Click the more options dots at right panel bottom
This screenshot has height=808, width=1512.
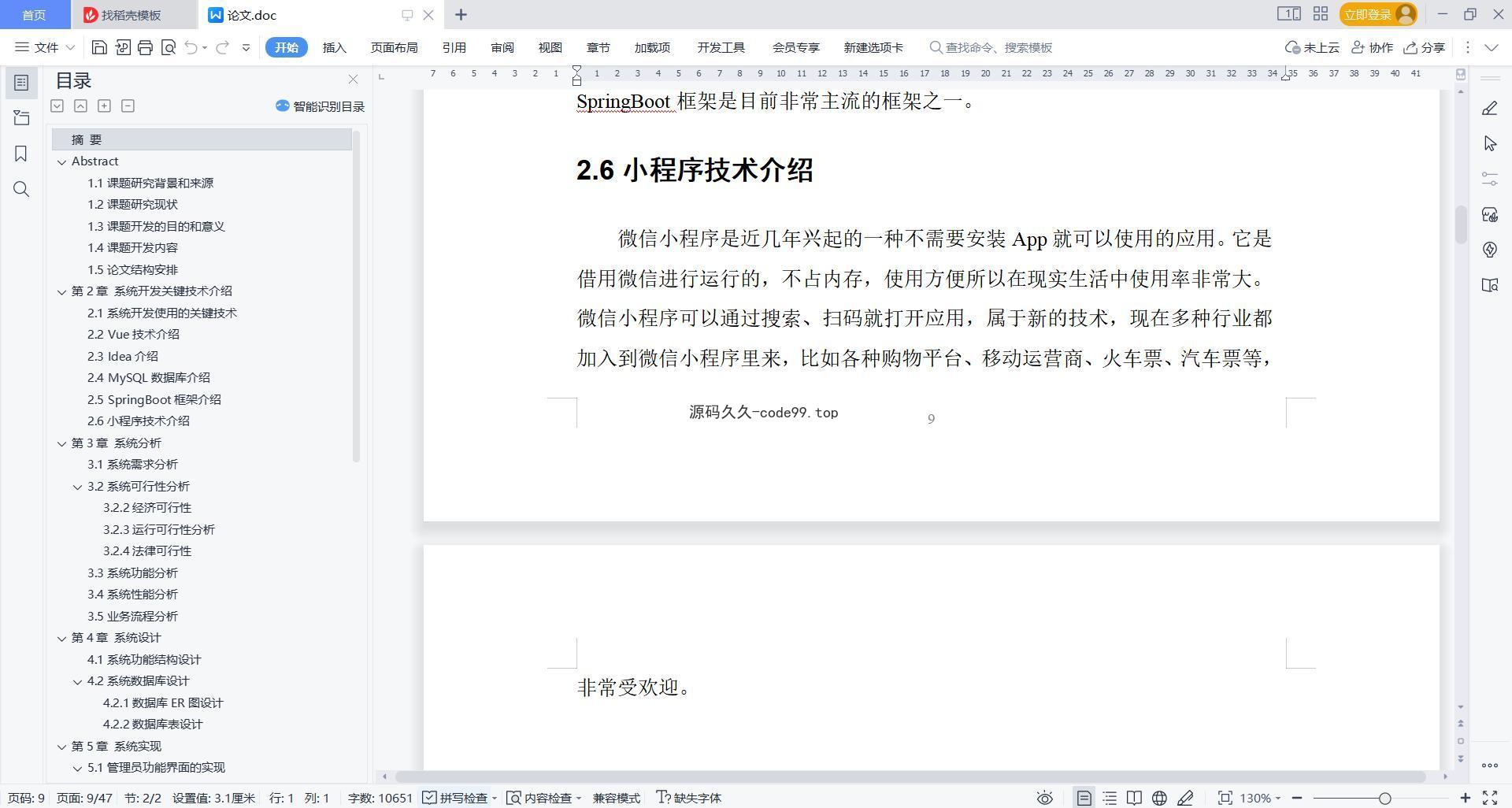pyautogui.click(x=1489, y=765)
